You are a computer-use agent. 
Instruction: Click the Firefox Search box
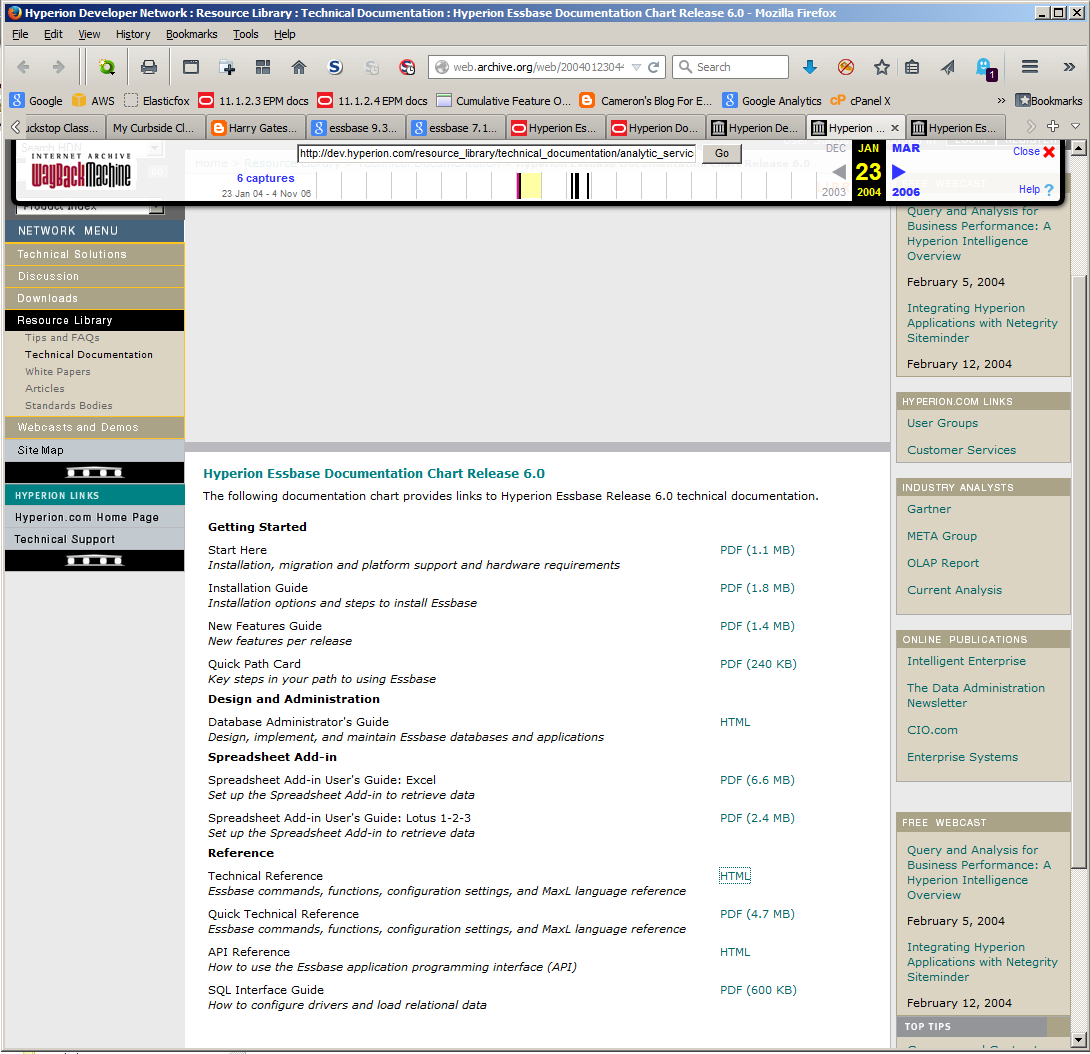pyautogui.click(x=730, y=67)
